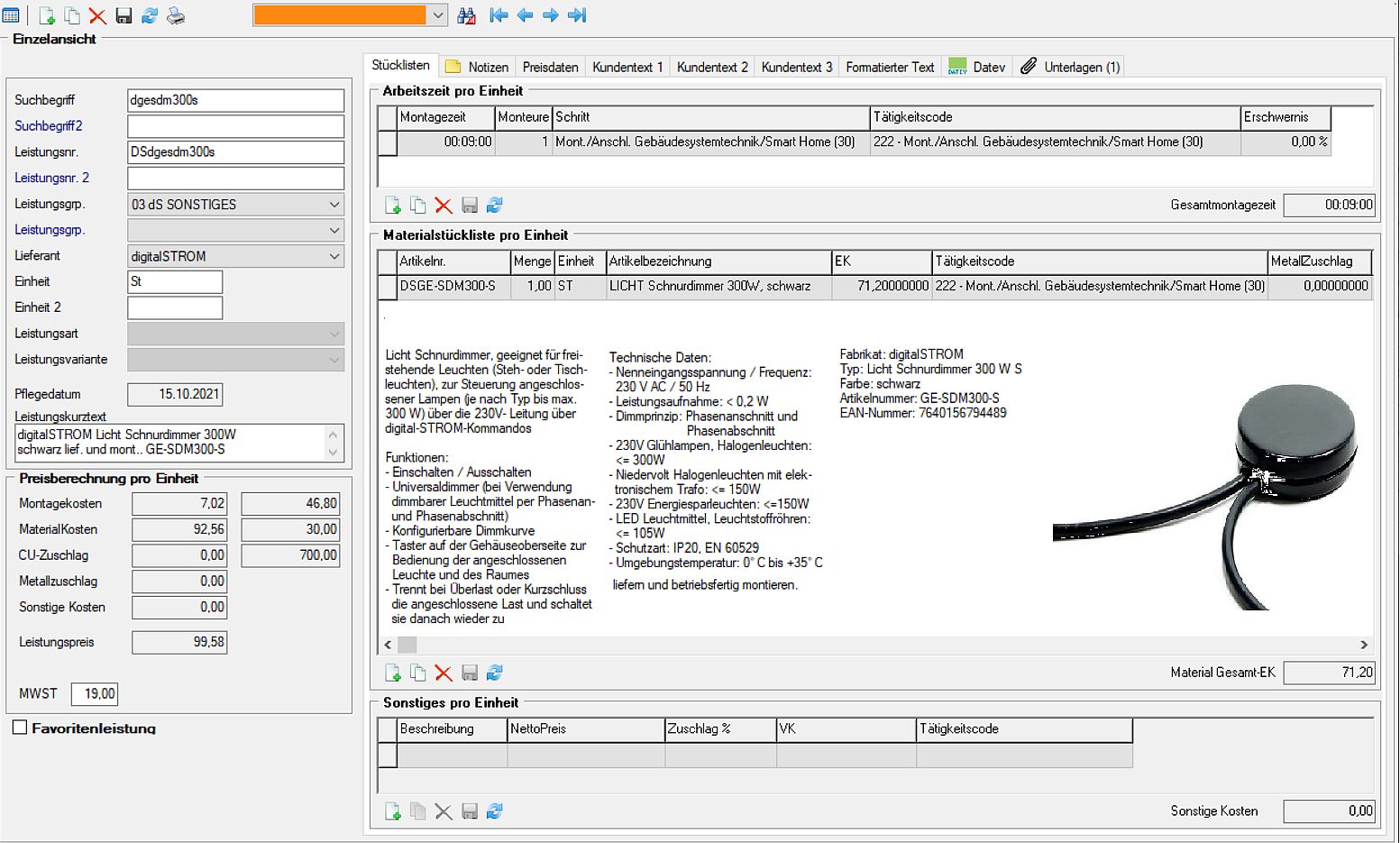Screen dimensions: 1400x843
Task: Refresh data using the top toolbar refresh icon
Action: pyautogui.click(x=150, y=15)
